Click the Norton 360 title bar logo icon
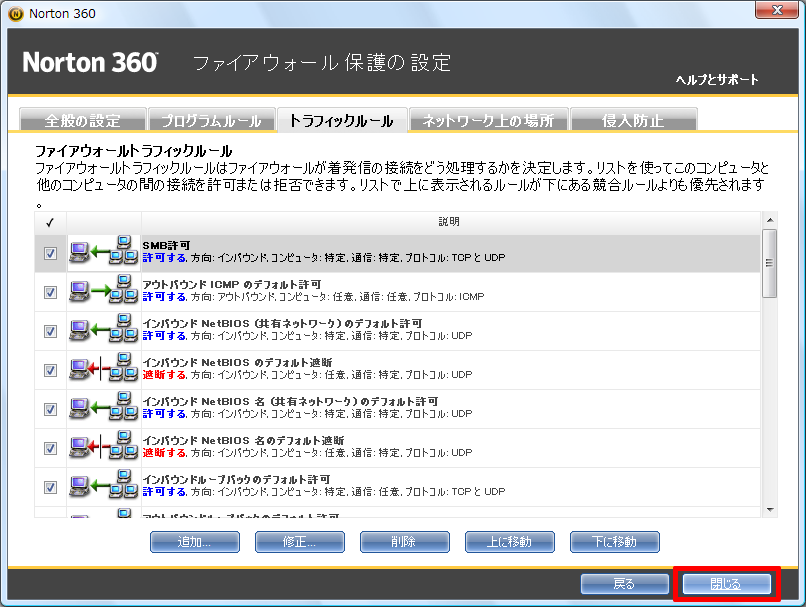 coord(14,13)
